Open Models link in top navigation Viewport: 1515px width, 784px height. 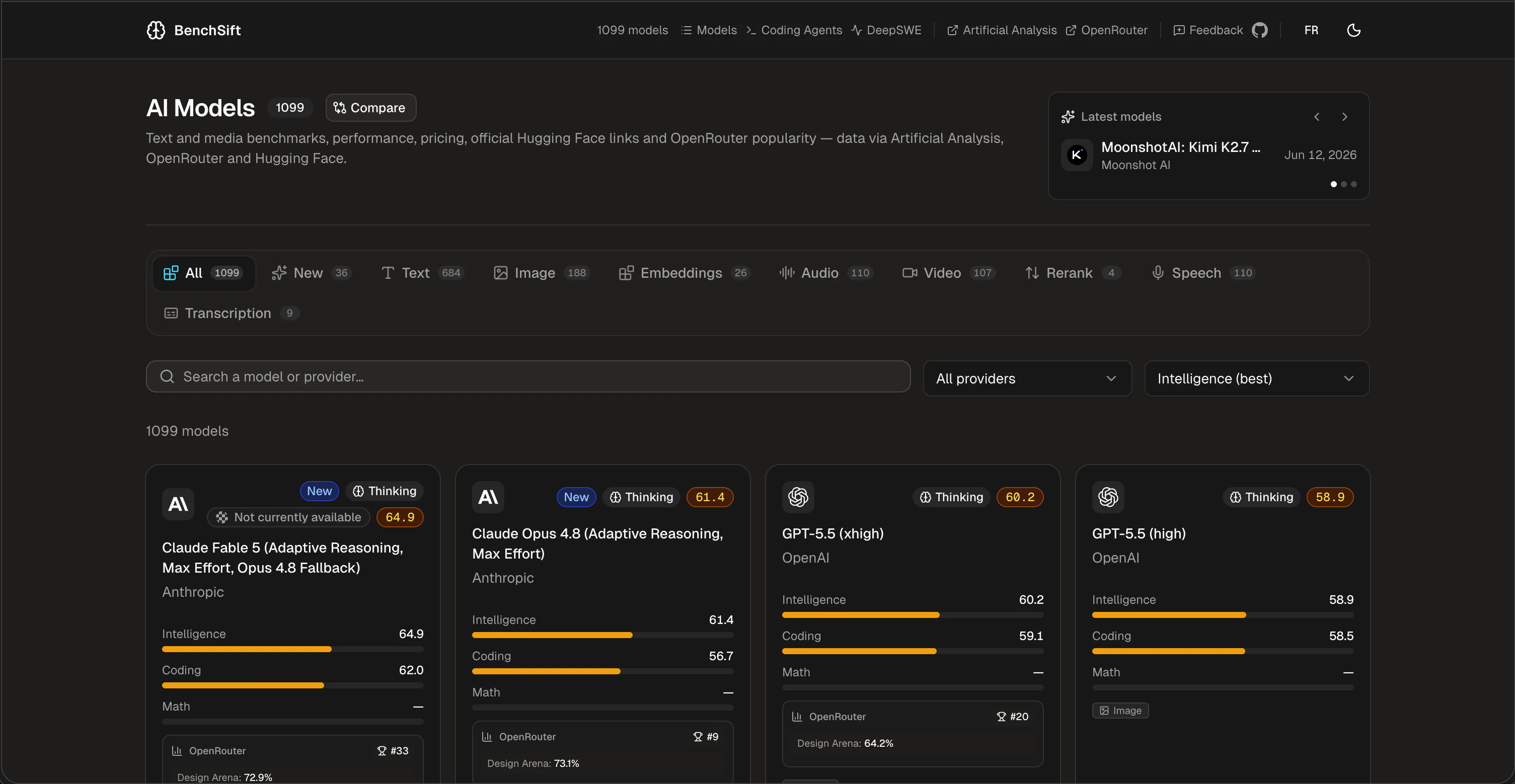[709, 30]
